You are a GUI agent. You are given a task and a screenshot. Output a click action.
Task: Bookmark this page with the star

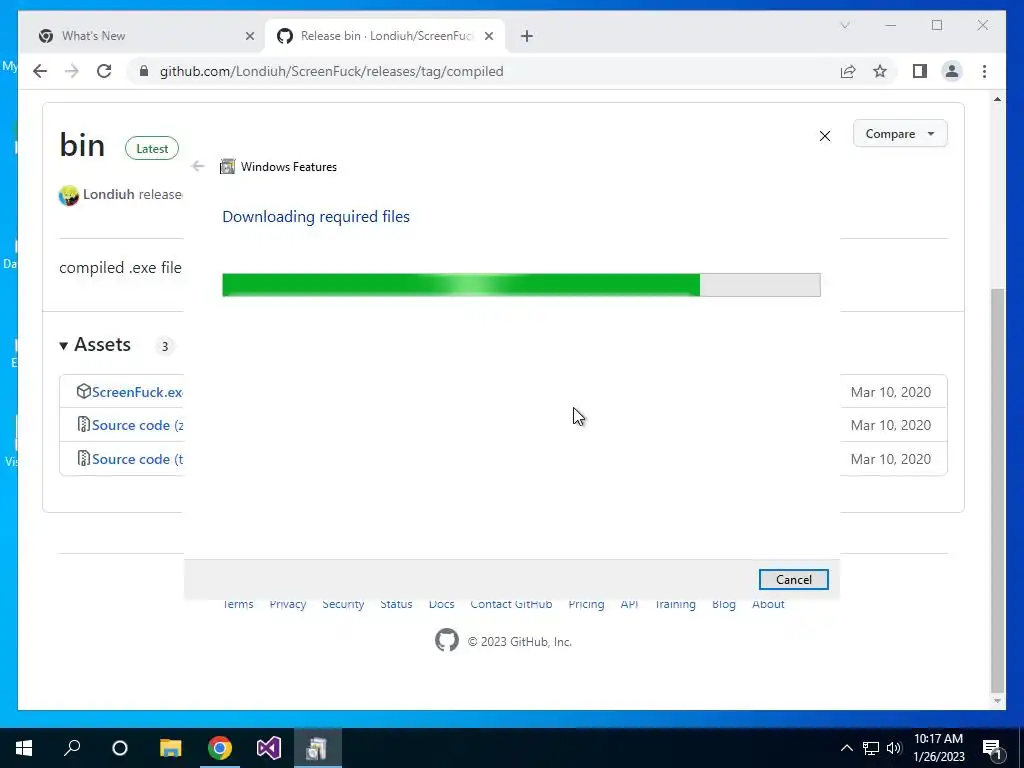point(880,71)
